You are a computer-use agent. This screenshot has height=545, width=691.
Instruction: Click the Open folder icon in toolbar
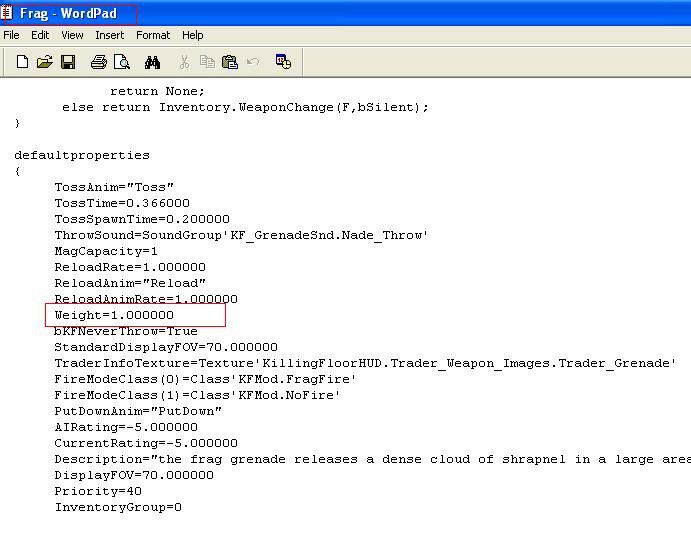[x=44, y=62]
